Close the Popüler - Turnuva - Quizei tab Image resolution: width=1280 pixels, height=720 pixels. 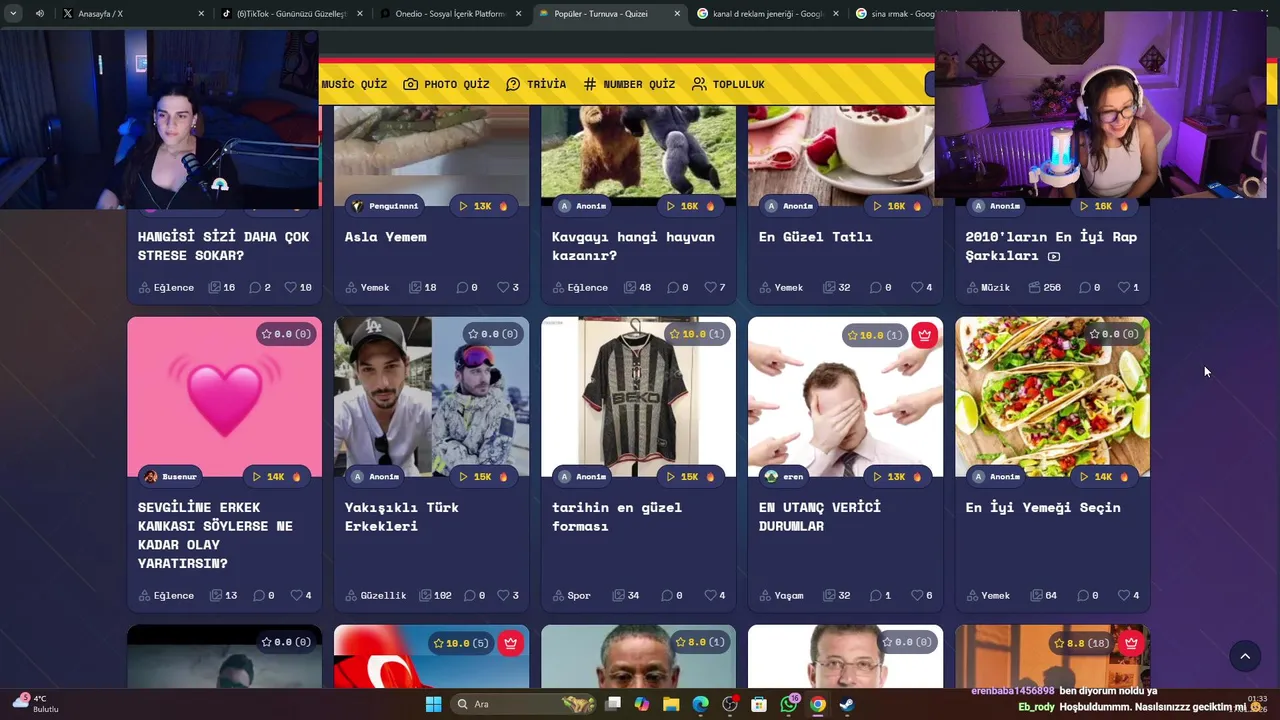[677, 14]
